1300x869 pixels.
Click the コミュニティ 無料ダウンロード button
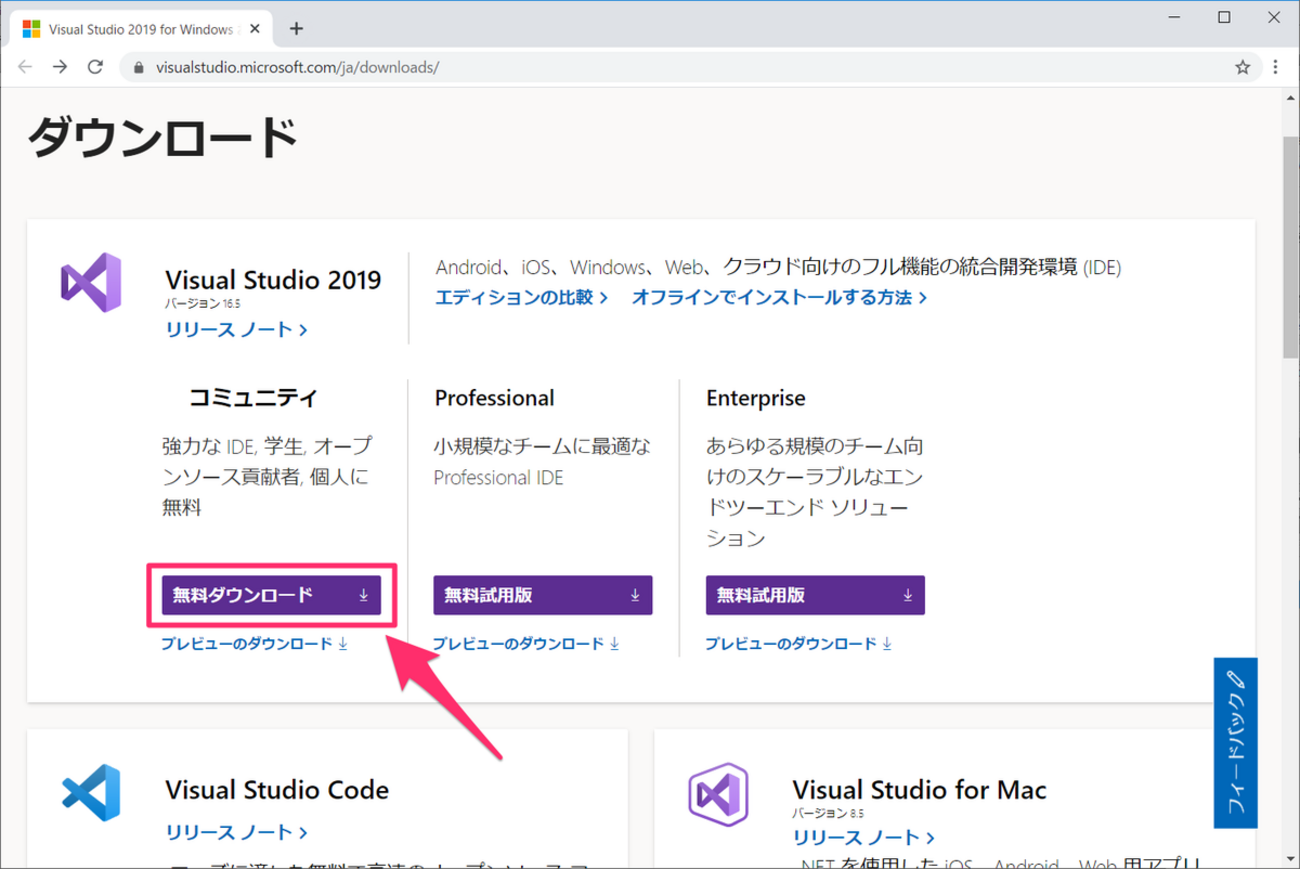(271, 595)
